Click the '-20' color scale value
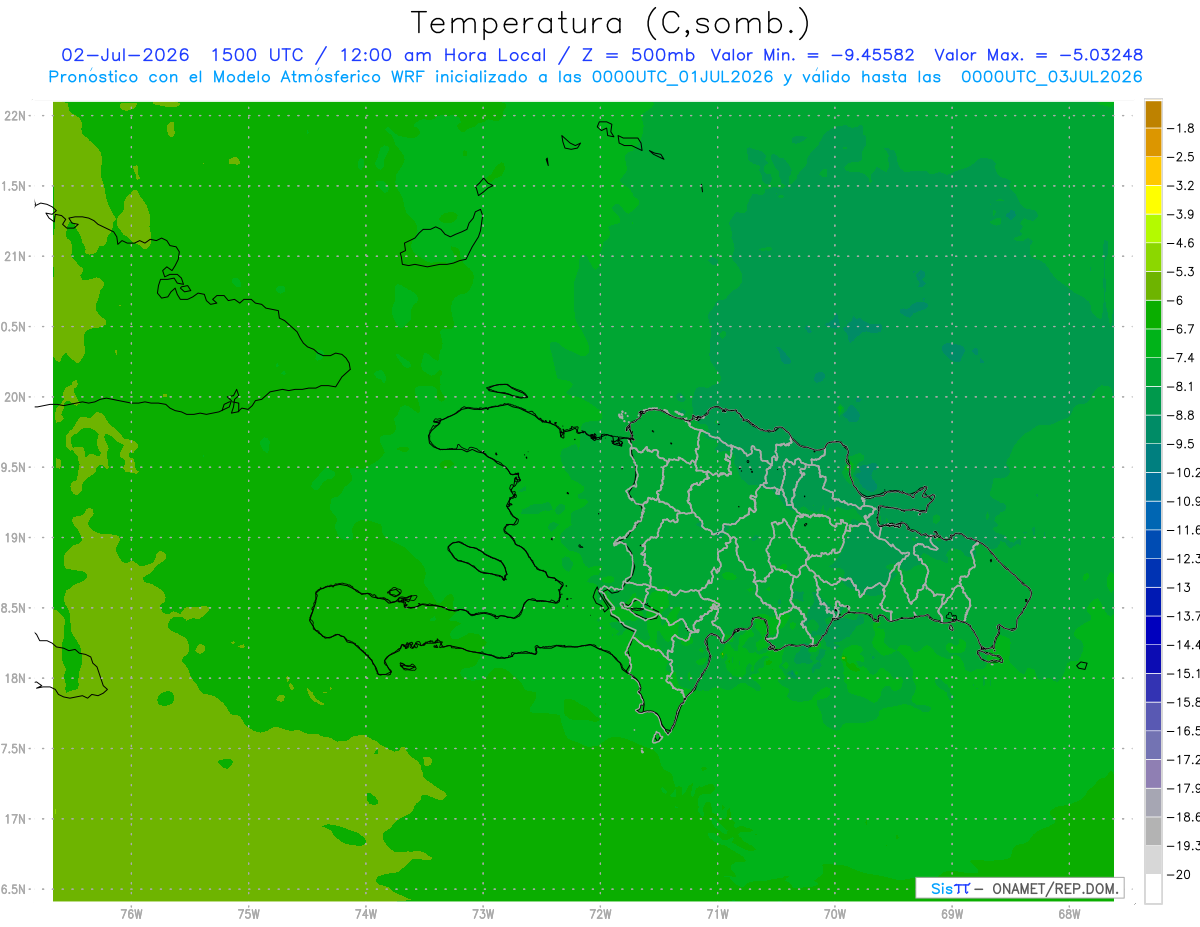Image resolution: width=1200 pixels, height=927 pixels. [x=1181, y=875]
